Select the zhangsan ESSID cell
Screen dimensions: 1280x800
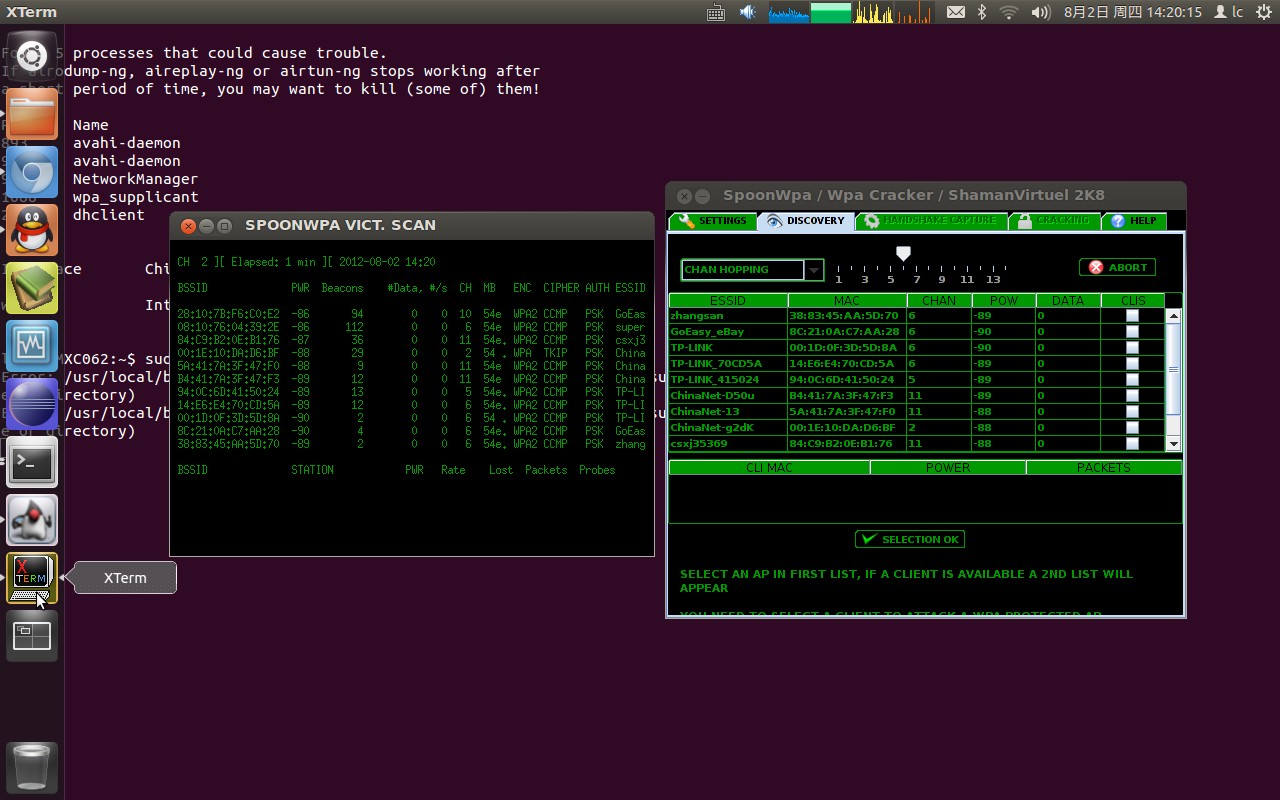point(728,316)
